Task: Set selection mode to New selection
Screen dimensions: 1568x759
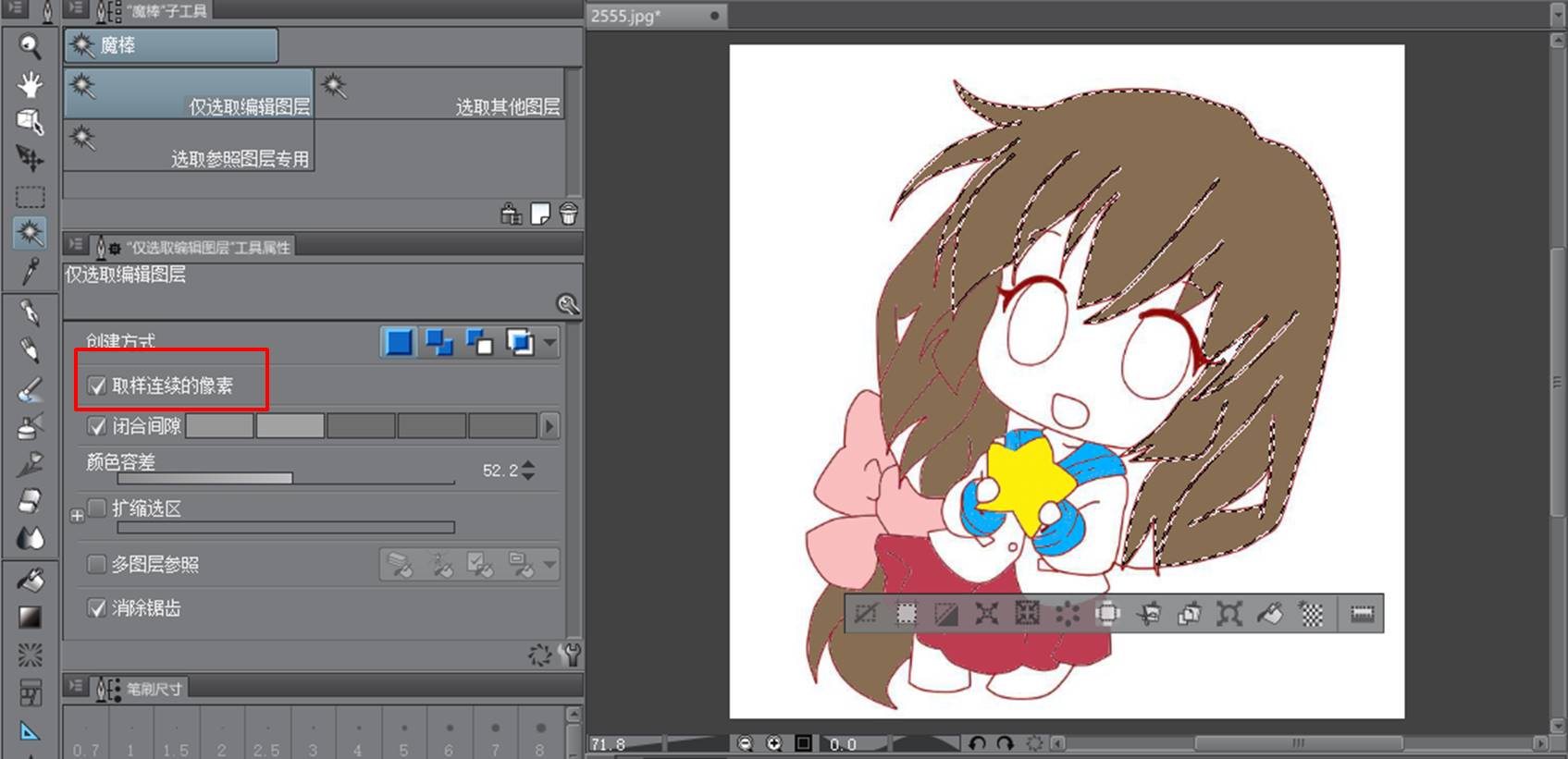Action: tap(399, 343)
